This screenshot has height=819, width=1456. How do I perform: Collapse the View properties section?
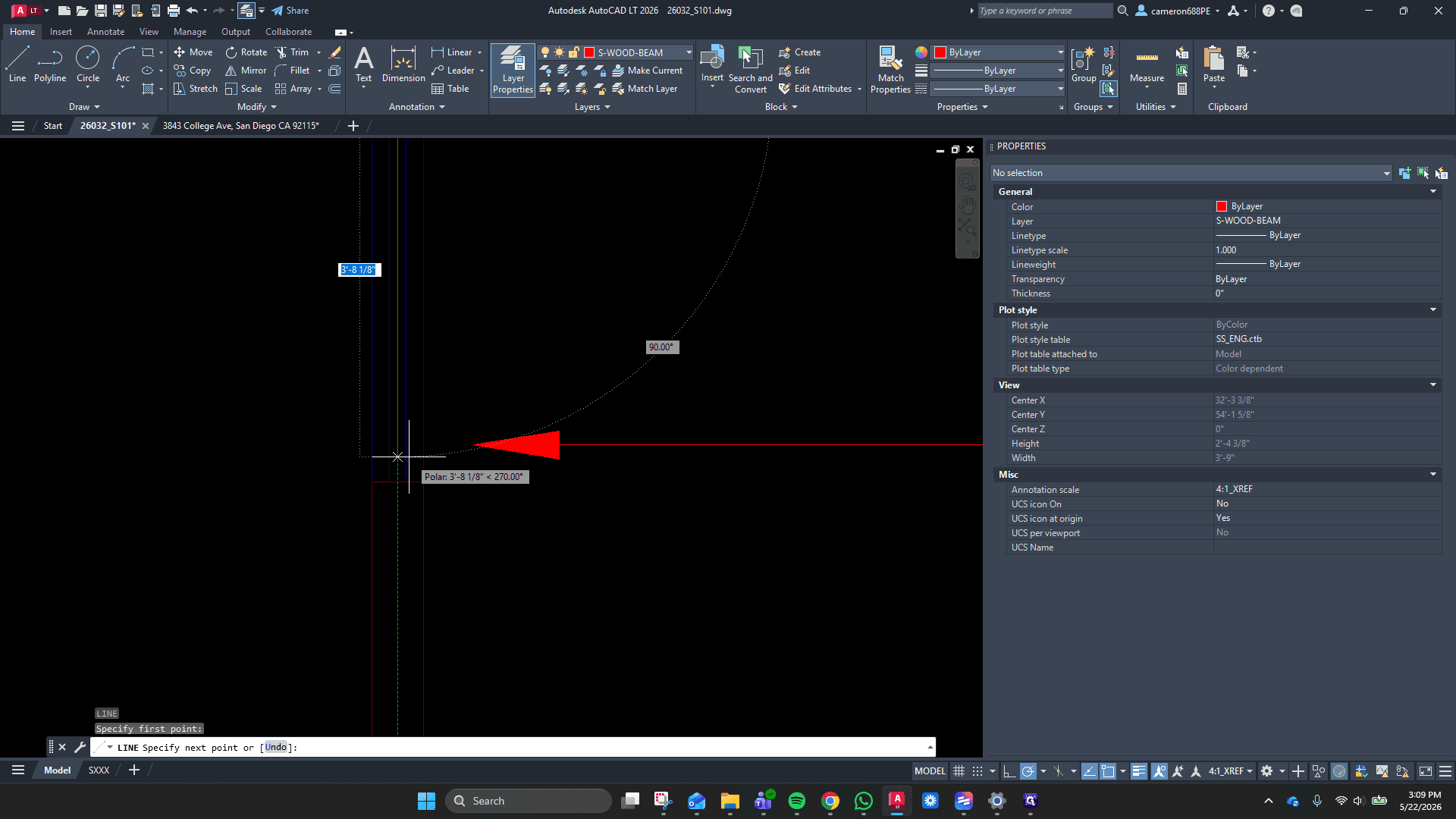coord(1433,385)
